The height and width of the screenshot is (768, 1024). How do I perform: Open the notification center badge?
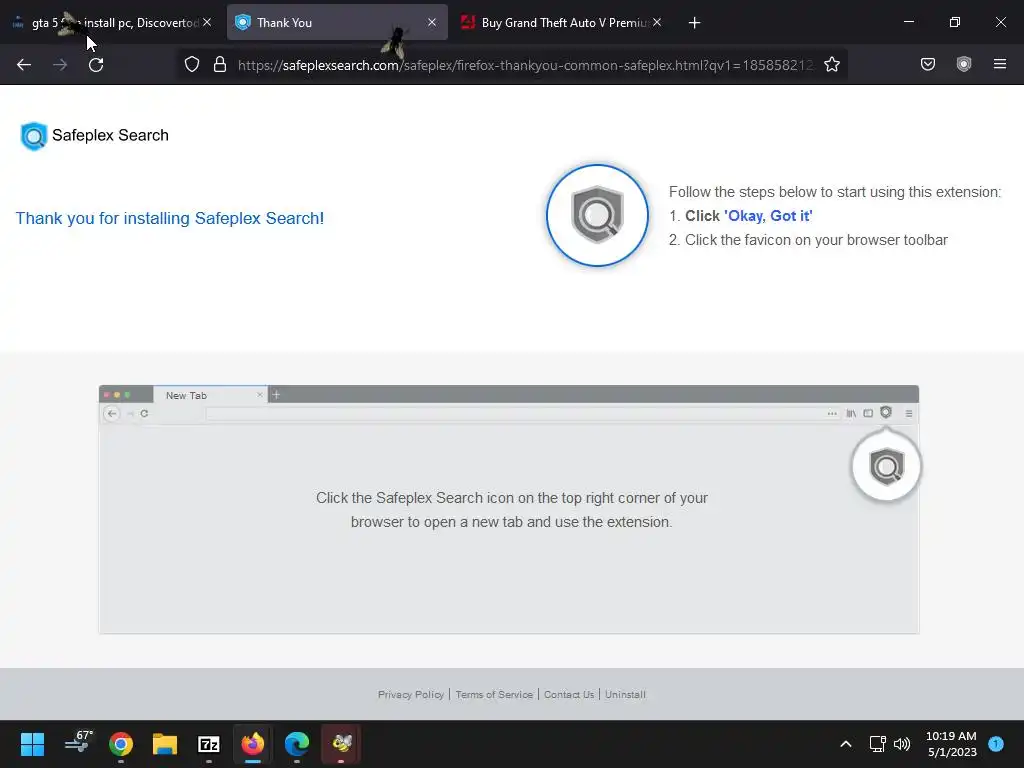pos(996,743)
